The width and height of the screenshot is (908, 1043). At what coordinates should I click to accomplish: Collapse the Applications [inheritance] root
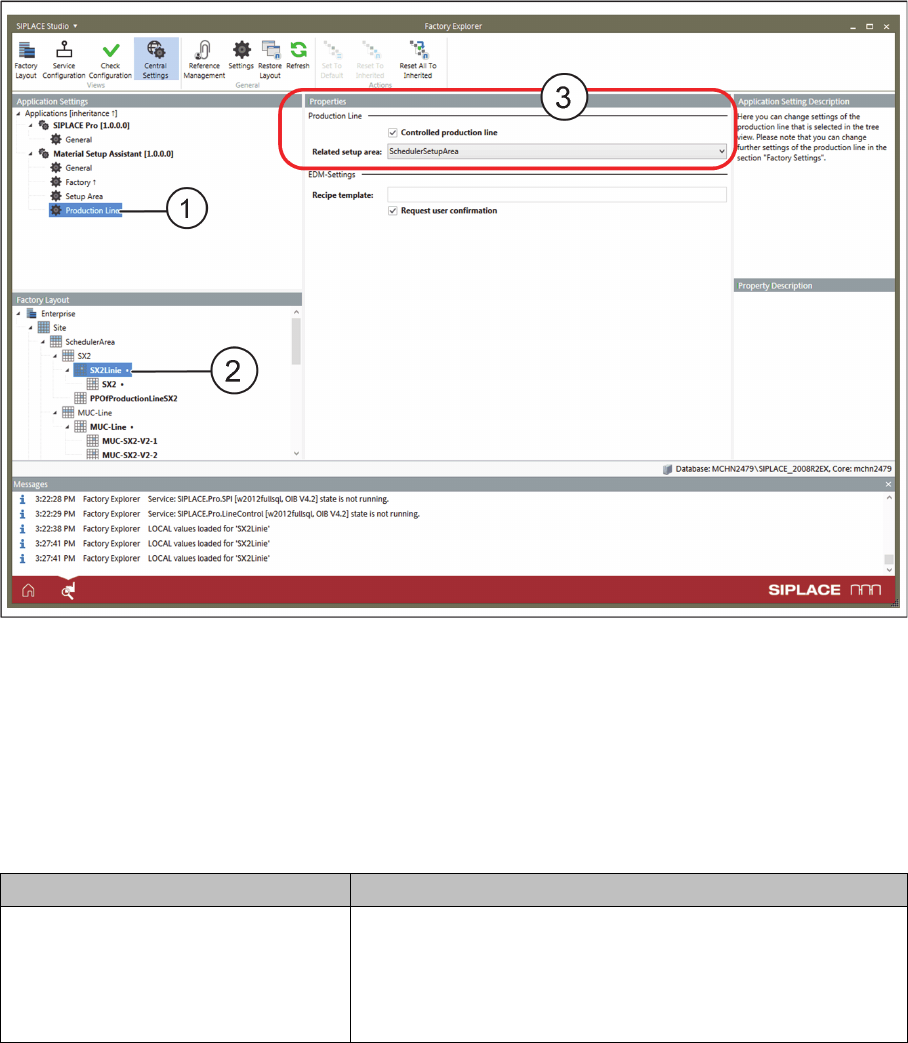[x=19, y=114]
